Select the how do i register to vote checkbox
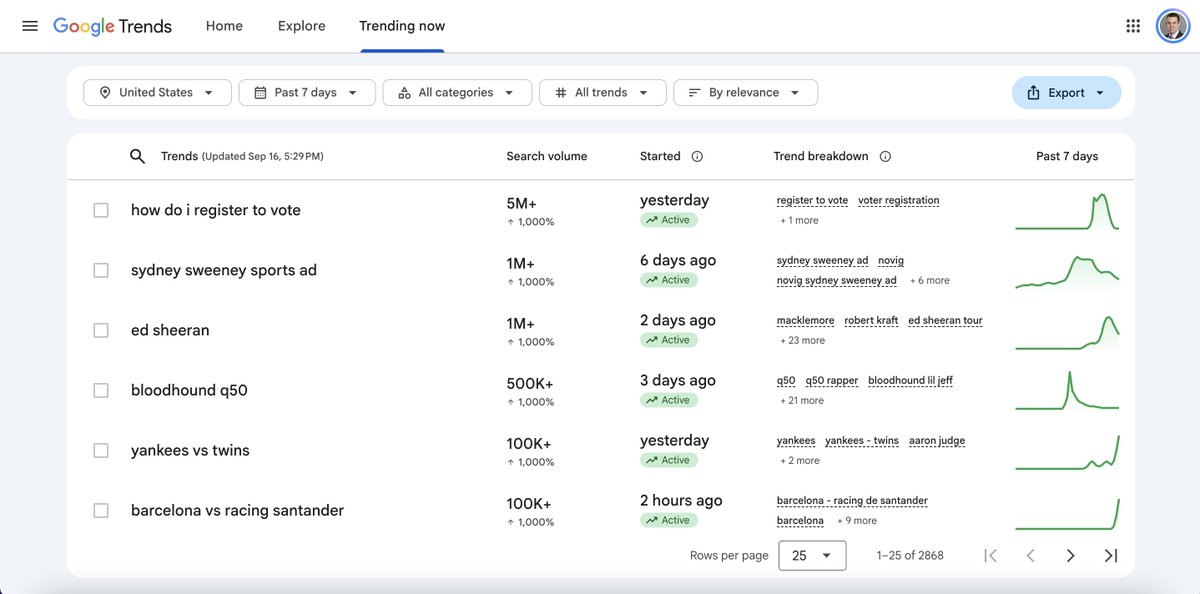The width and height of the screenshot is (1200, 594). (x=101, y=210)
